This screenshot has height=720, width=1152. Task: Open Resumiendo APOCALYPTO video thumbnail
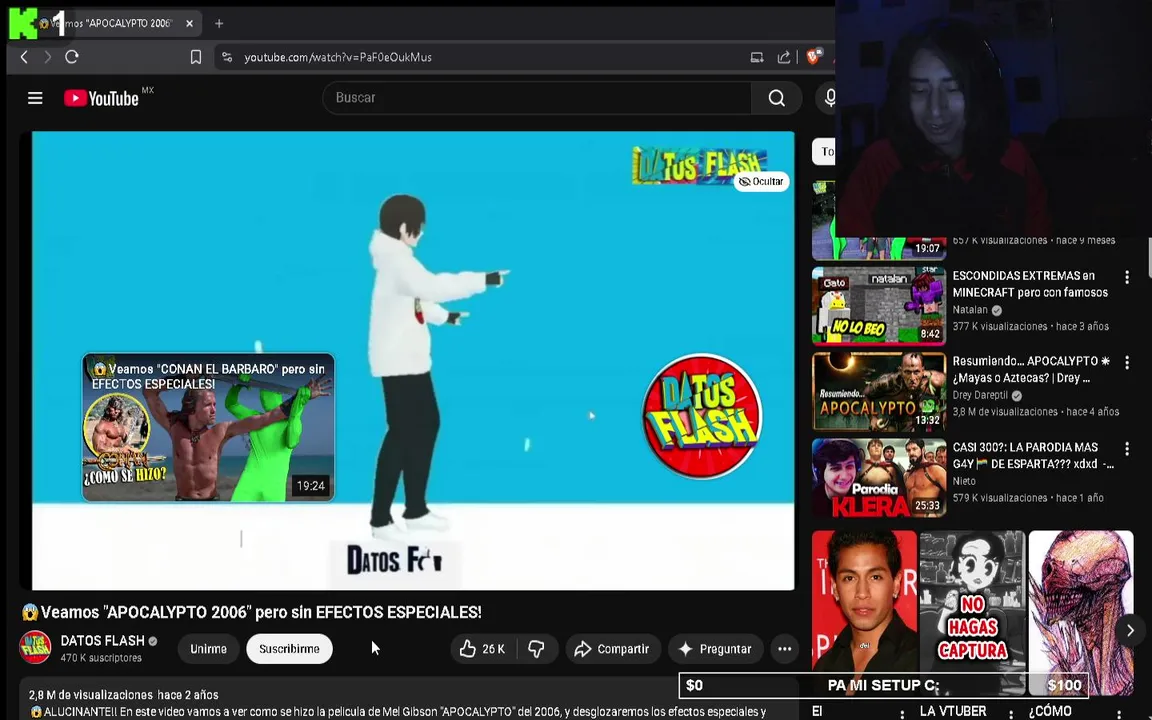click(879, 392)
